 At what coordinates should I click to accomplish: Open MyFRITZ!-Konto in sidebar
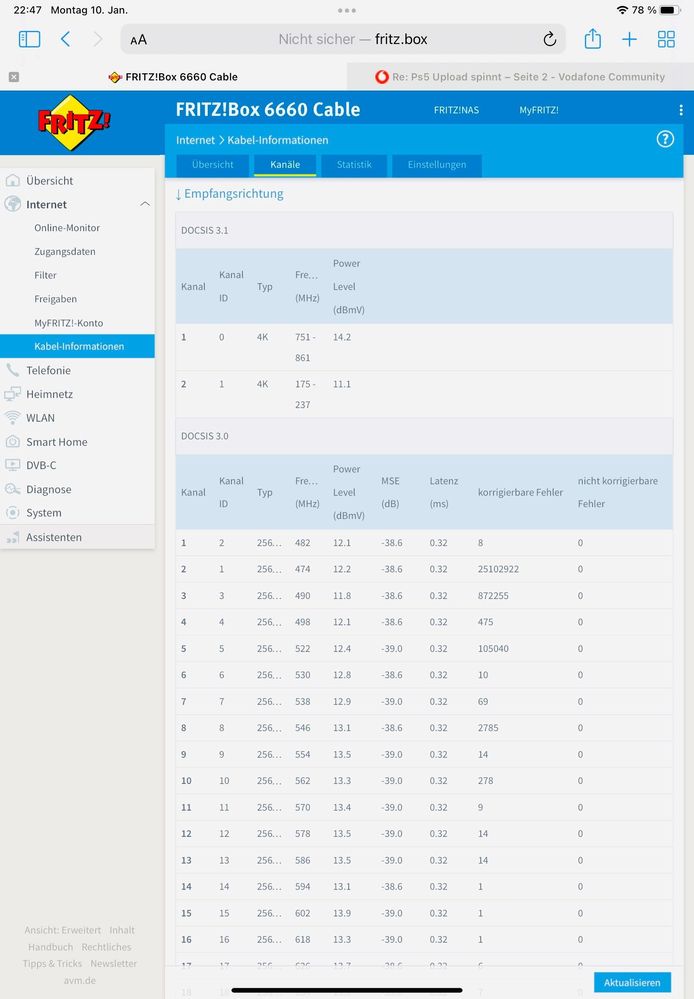[69, 323]
